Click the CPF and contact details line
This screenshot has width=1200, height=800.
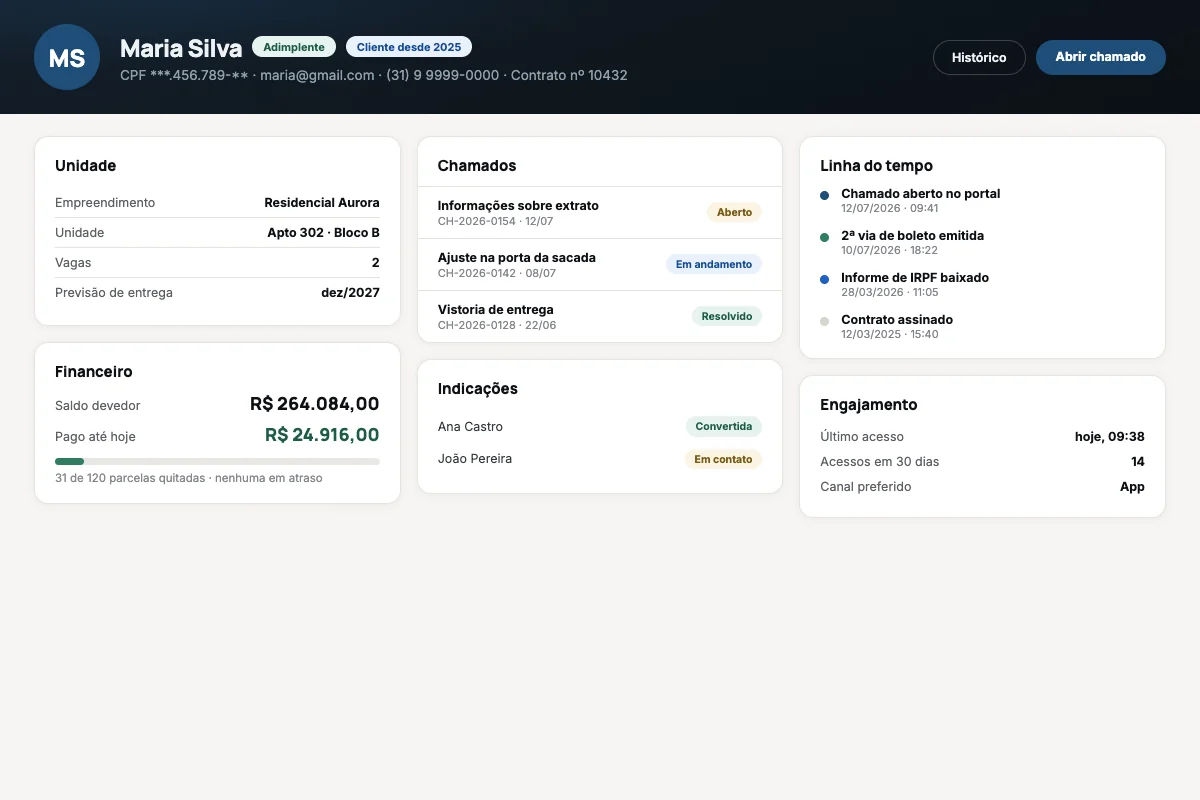[x=374, y=75]
